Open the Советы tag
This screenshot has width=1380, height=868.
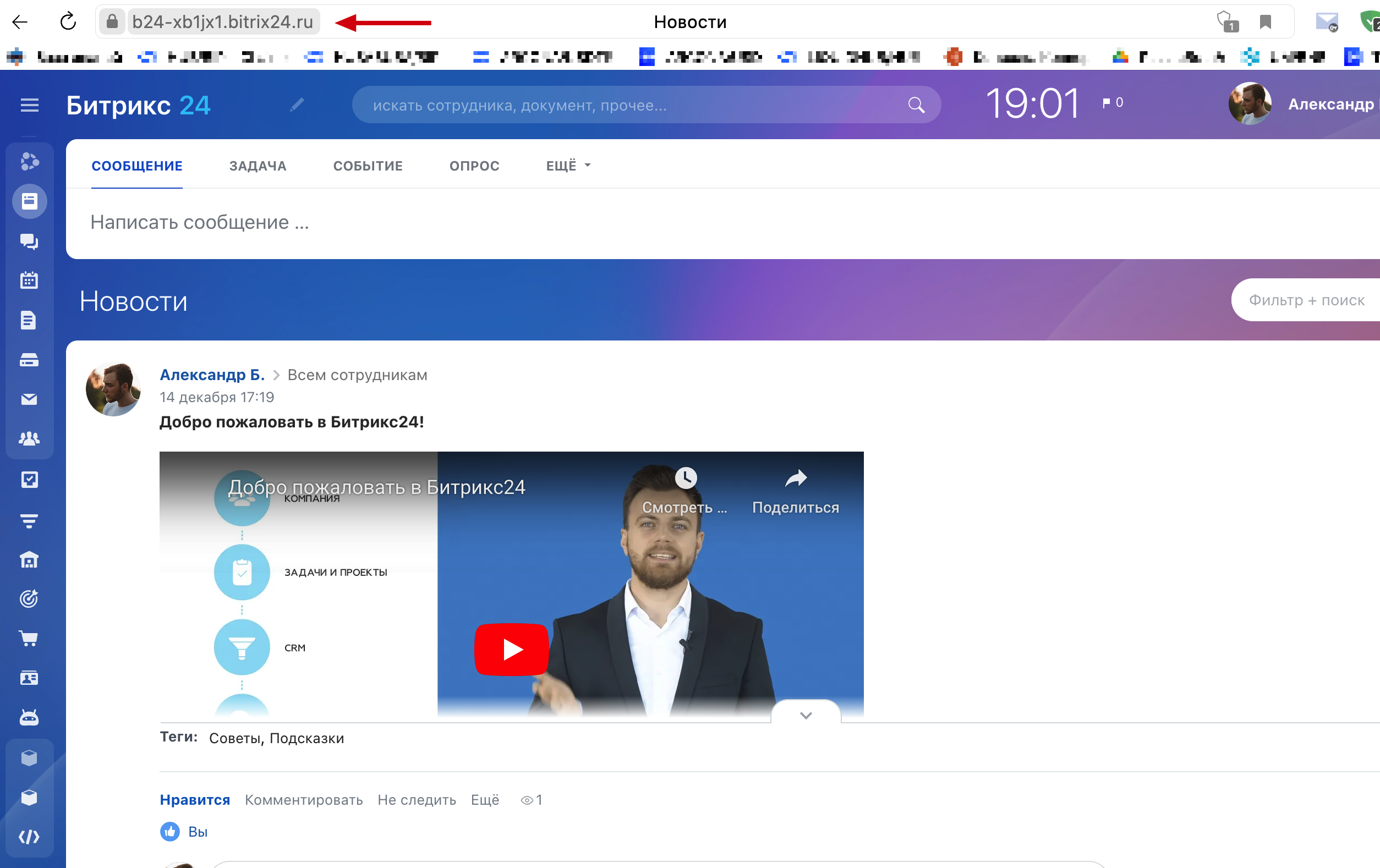tap(235, 738)
